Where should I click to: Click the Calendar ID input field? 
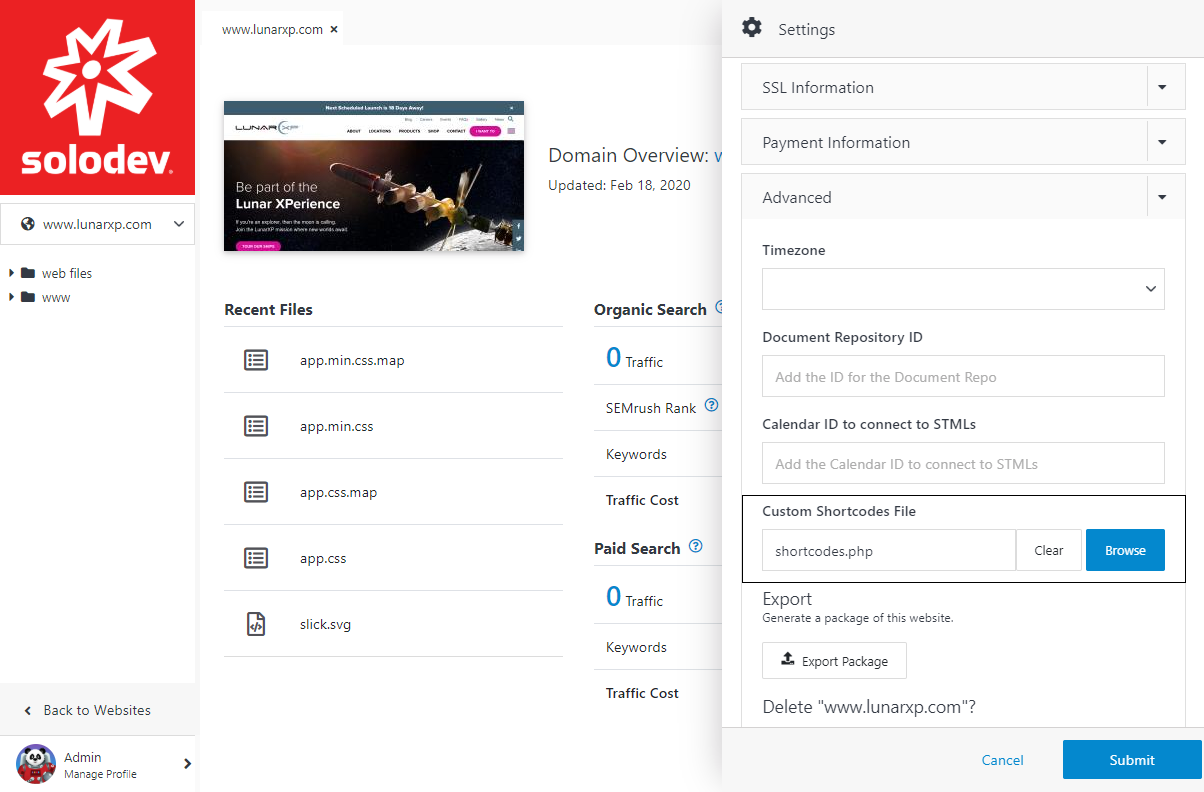tap(963, 463)
